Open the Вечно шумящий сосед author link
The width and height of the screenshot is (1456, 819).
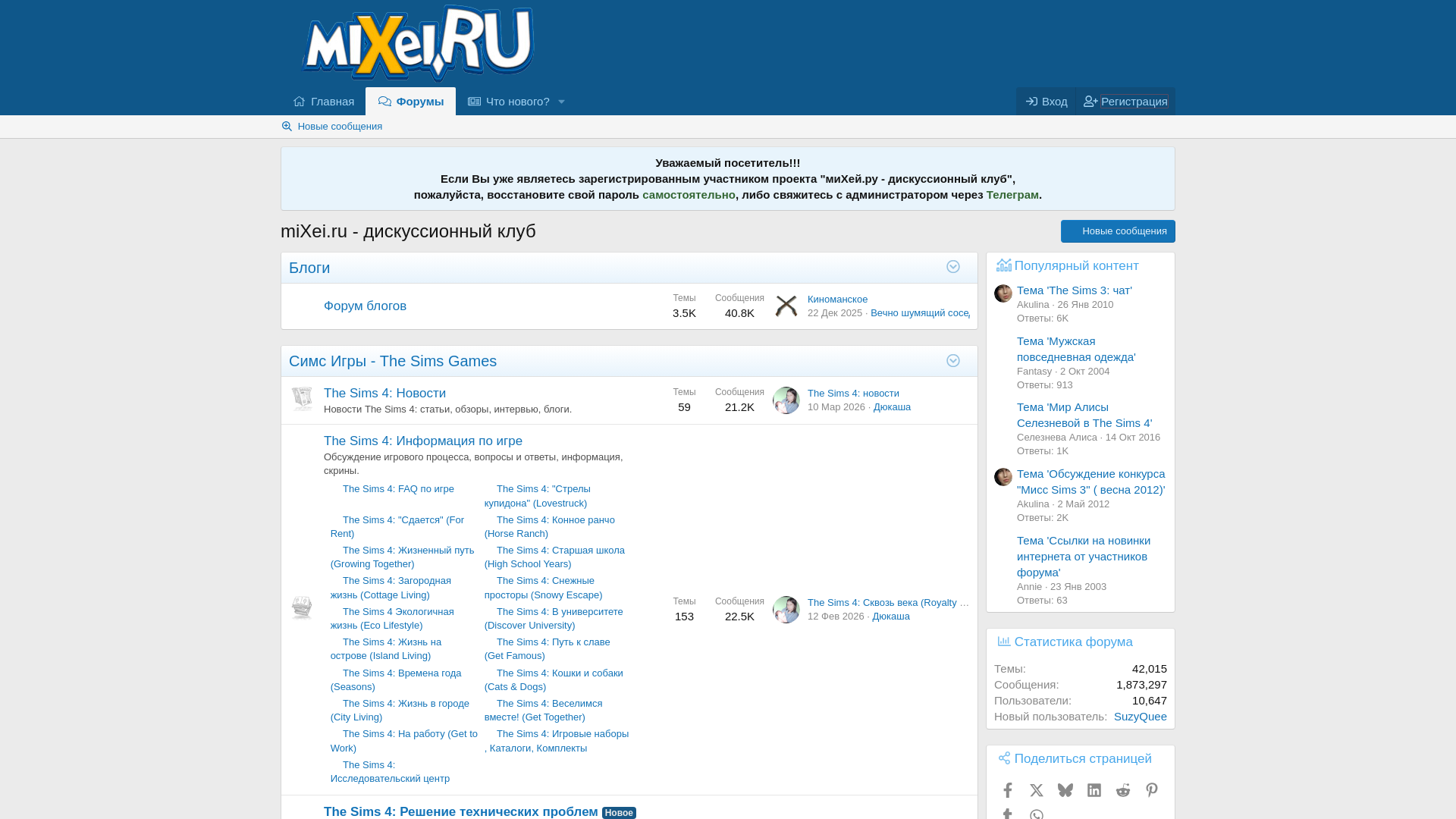(x=920, y=313)
